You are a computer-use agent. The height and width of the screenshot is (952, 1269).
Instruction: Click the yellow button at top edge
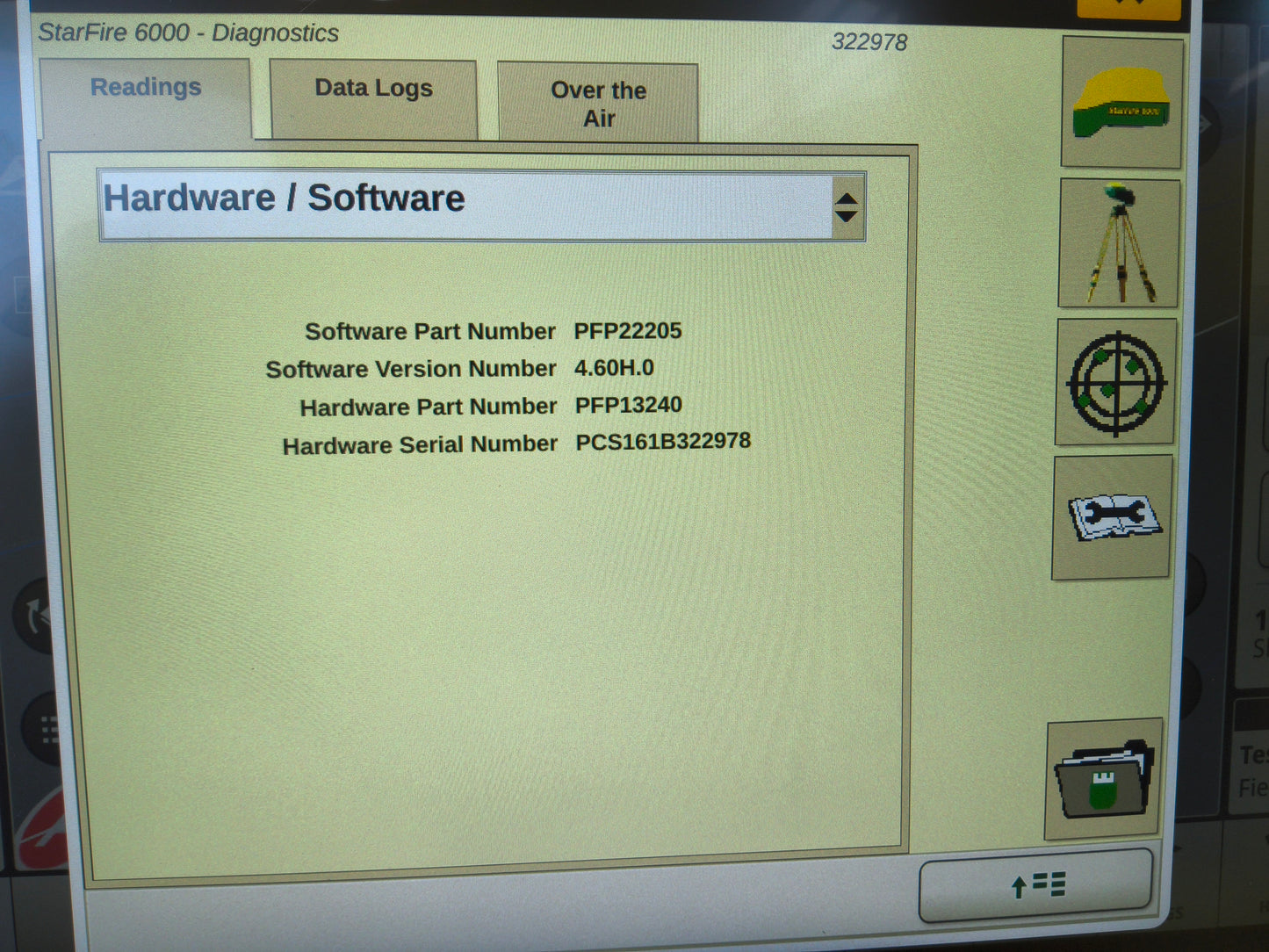[x=1128, y=7]
